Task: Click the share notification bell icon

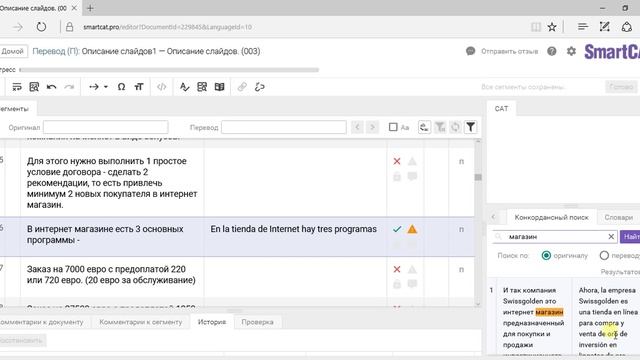Action: pyautogui.click(x=627, y=27)
